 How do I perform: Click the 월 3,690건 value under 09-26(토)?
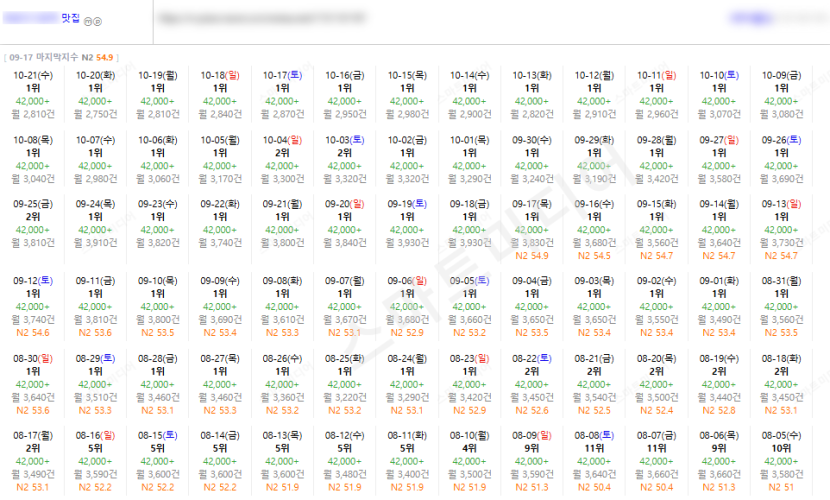pyautogui.click(x=781, y=179)
